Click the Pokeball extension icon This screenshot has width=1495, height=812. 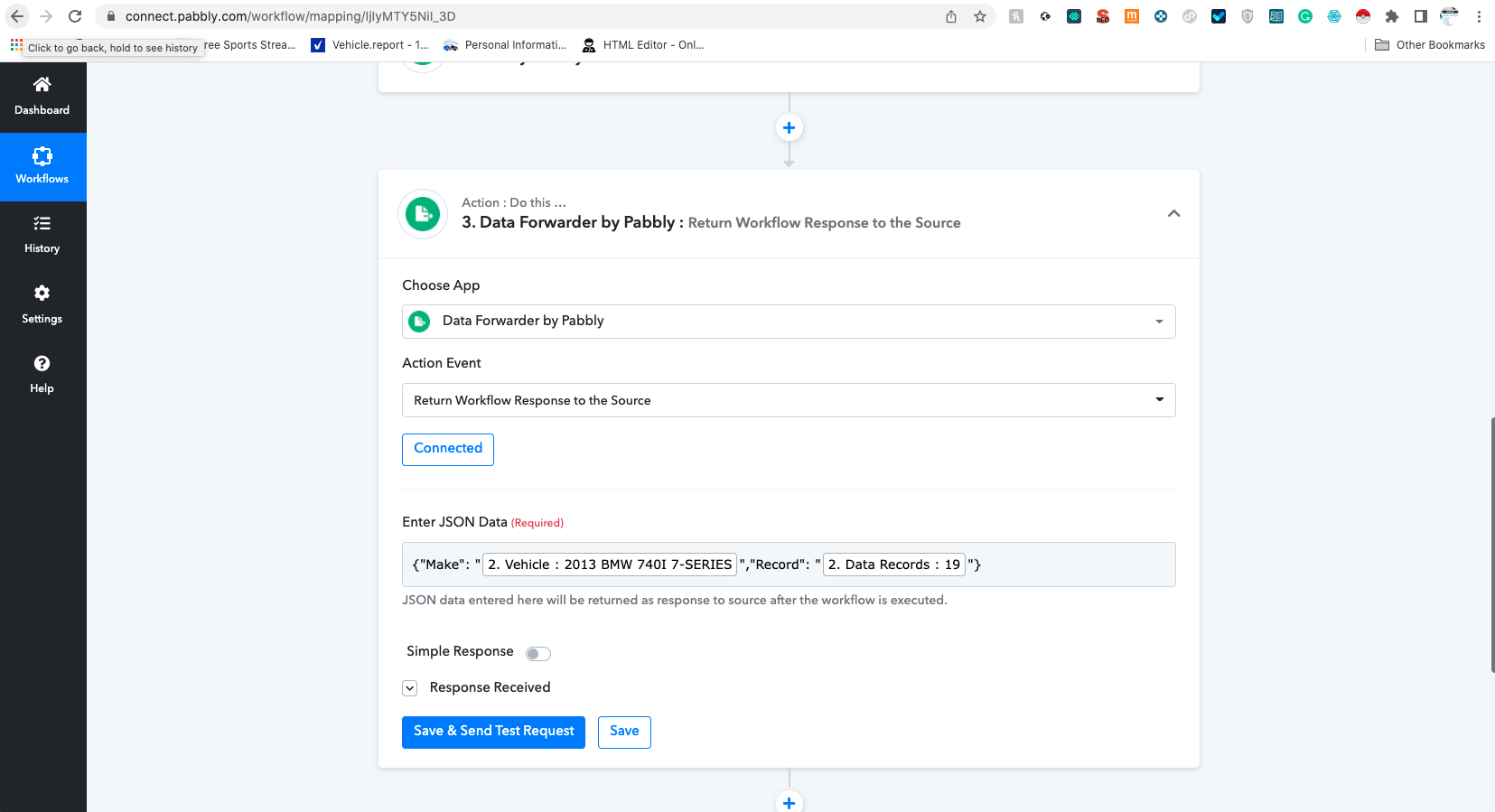point(1363,16)
